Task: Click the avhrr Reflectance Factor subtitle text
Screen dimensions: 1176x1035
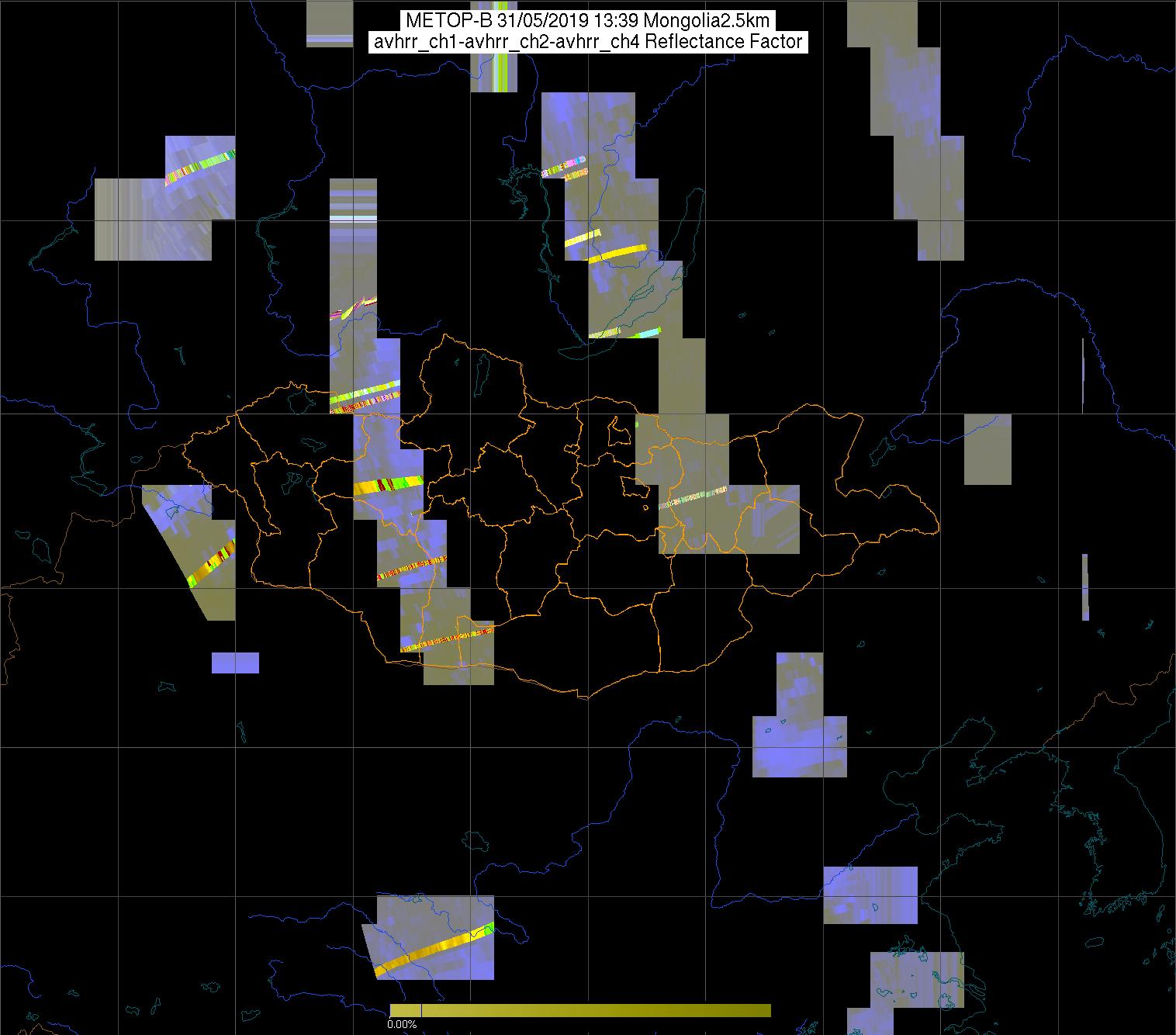Action: (x=587, y=42)
